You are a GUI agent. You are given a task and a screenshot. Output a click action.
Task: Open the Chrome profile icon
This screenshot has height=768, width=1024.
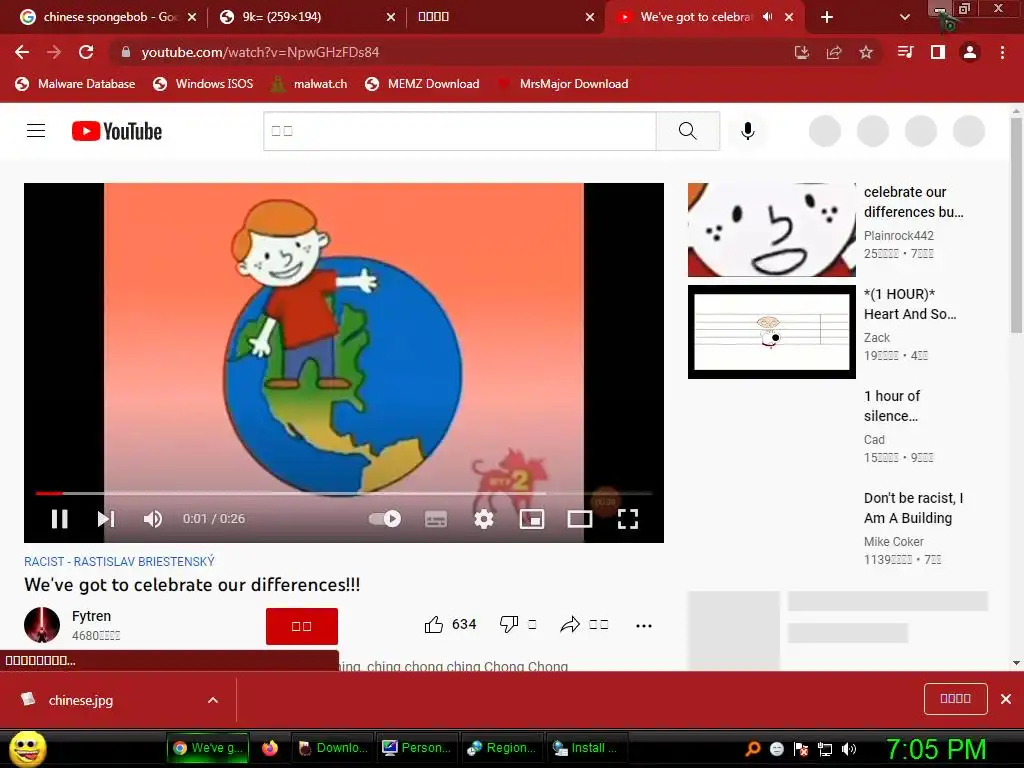pos(970,52)
